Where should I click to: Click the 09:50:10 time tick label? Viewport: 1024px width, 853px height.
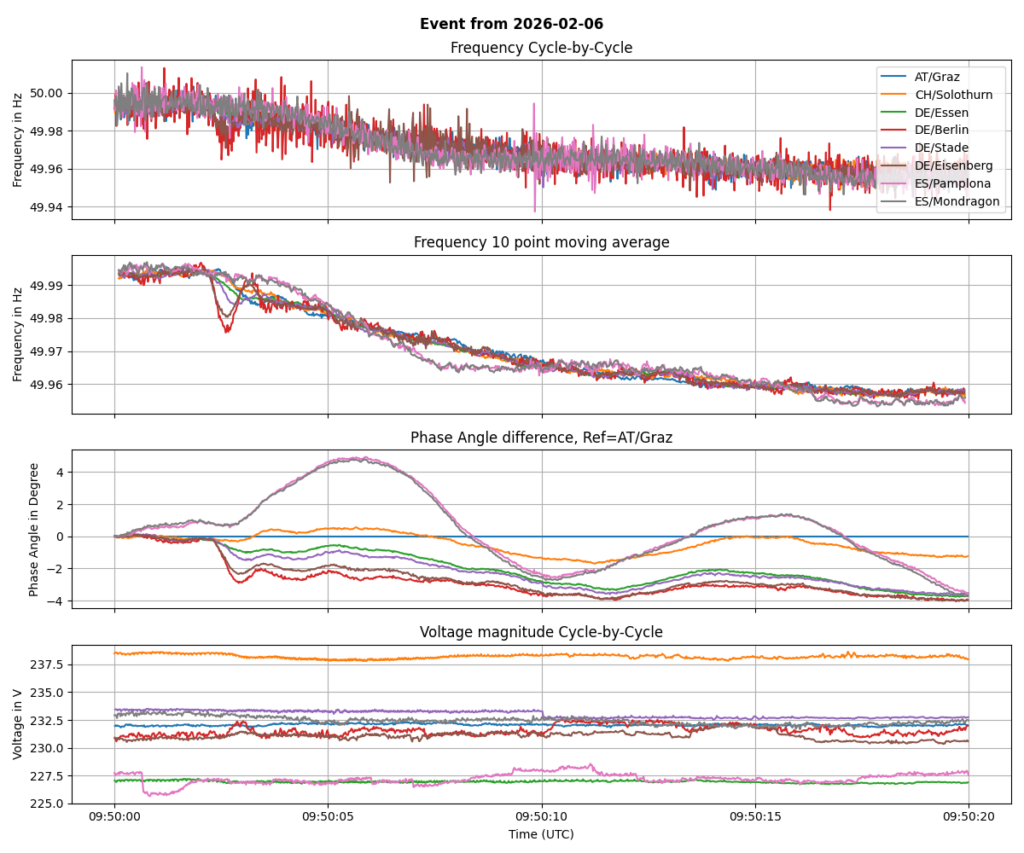pyautogui.click(x=541, y=816)
